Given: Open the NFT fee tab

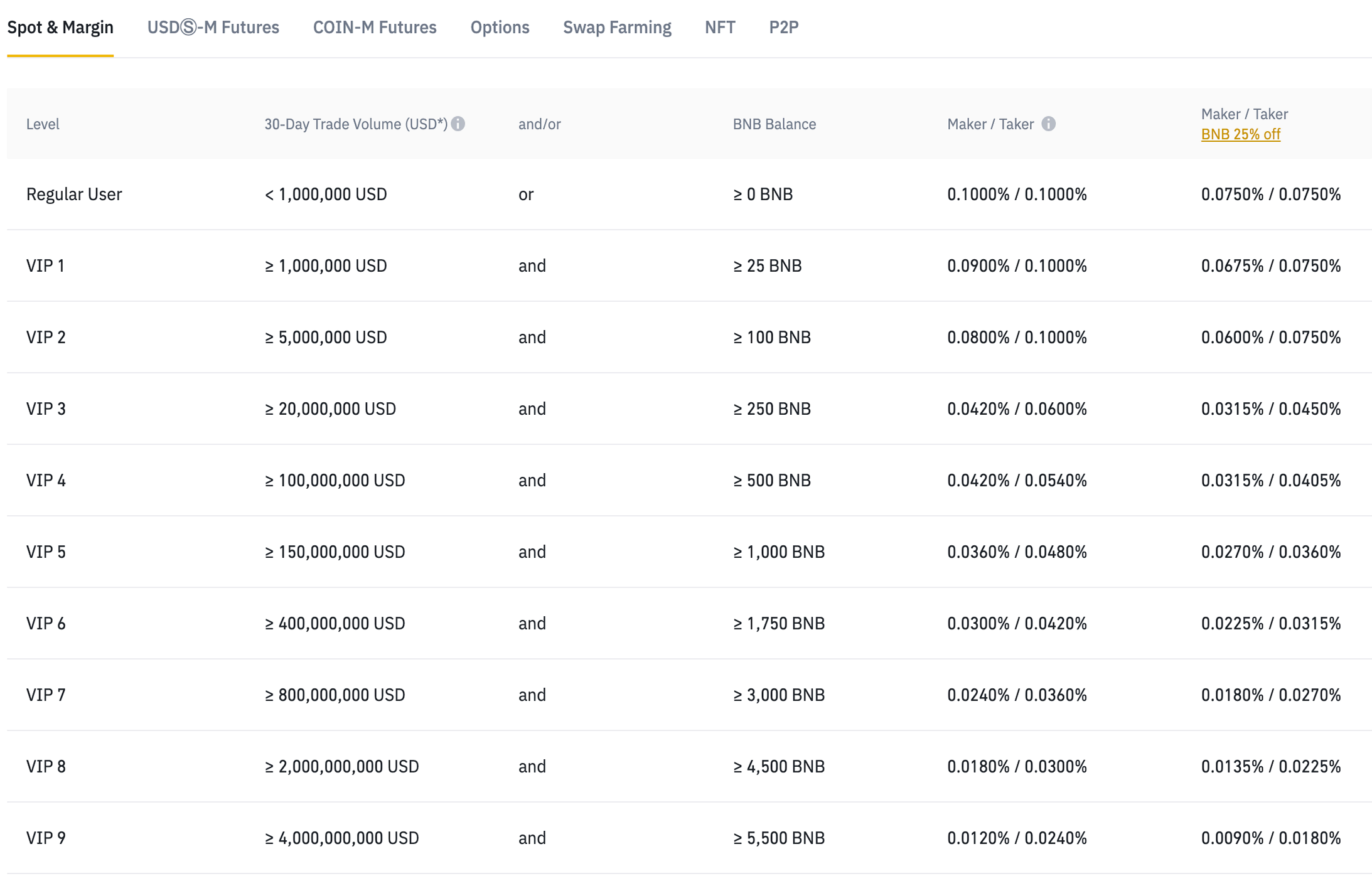Looking at the screenshot, I should pos(720,28).
